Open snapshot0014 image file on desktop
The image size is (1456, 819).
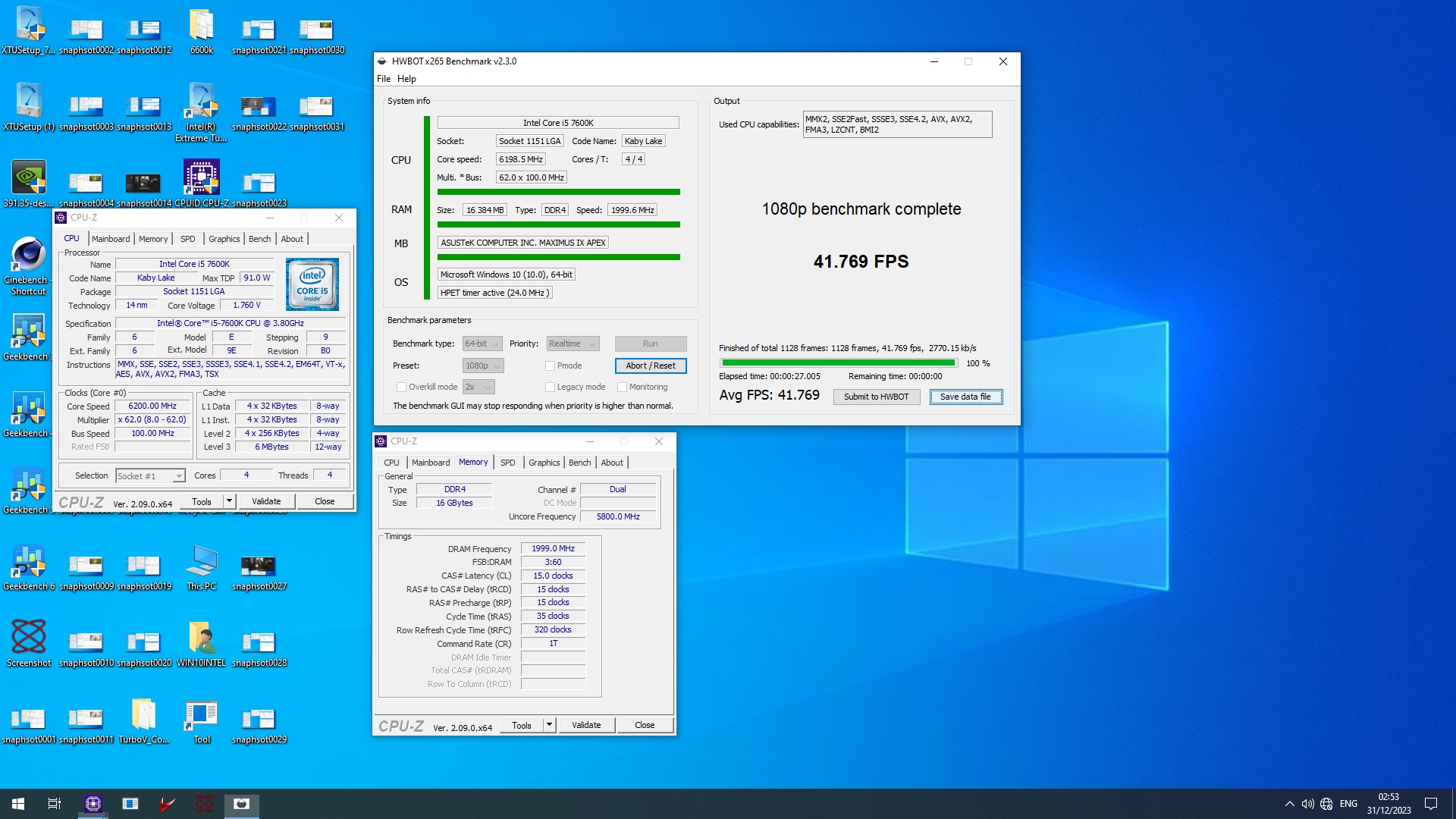(x=144, y=188)
